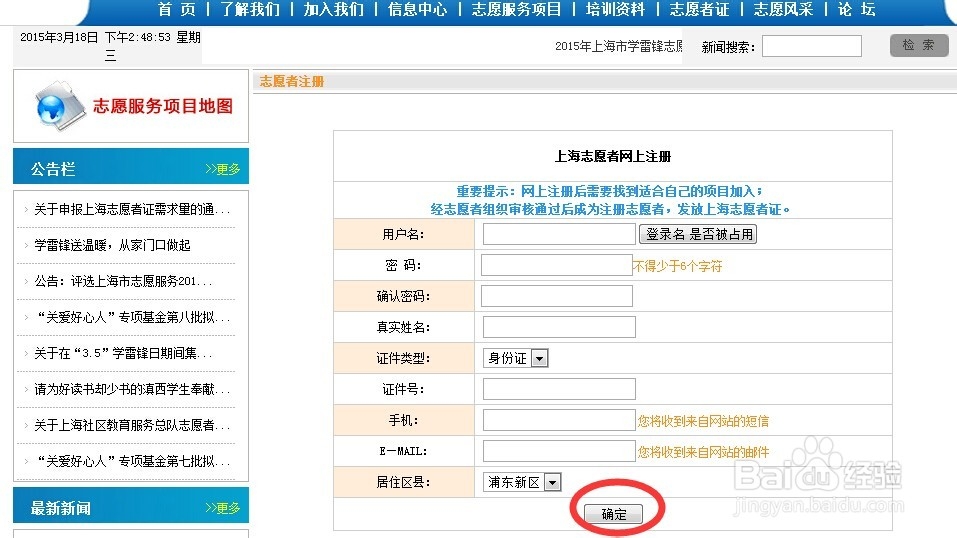Click the 志愿者注册 section heading
Viewport: 957px width, 538px height.
pyautogui.click(x=292, y=81)
